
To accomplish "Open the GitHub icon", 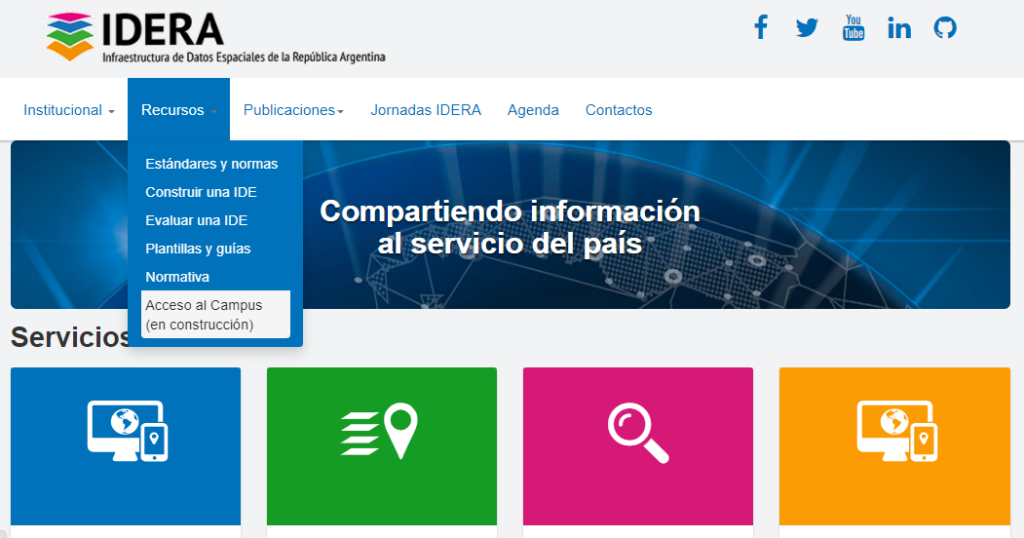I will (x=945, y=28).
